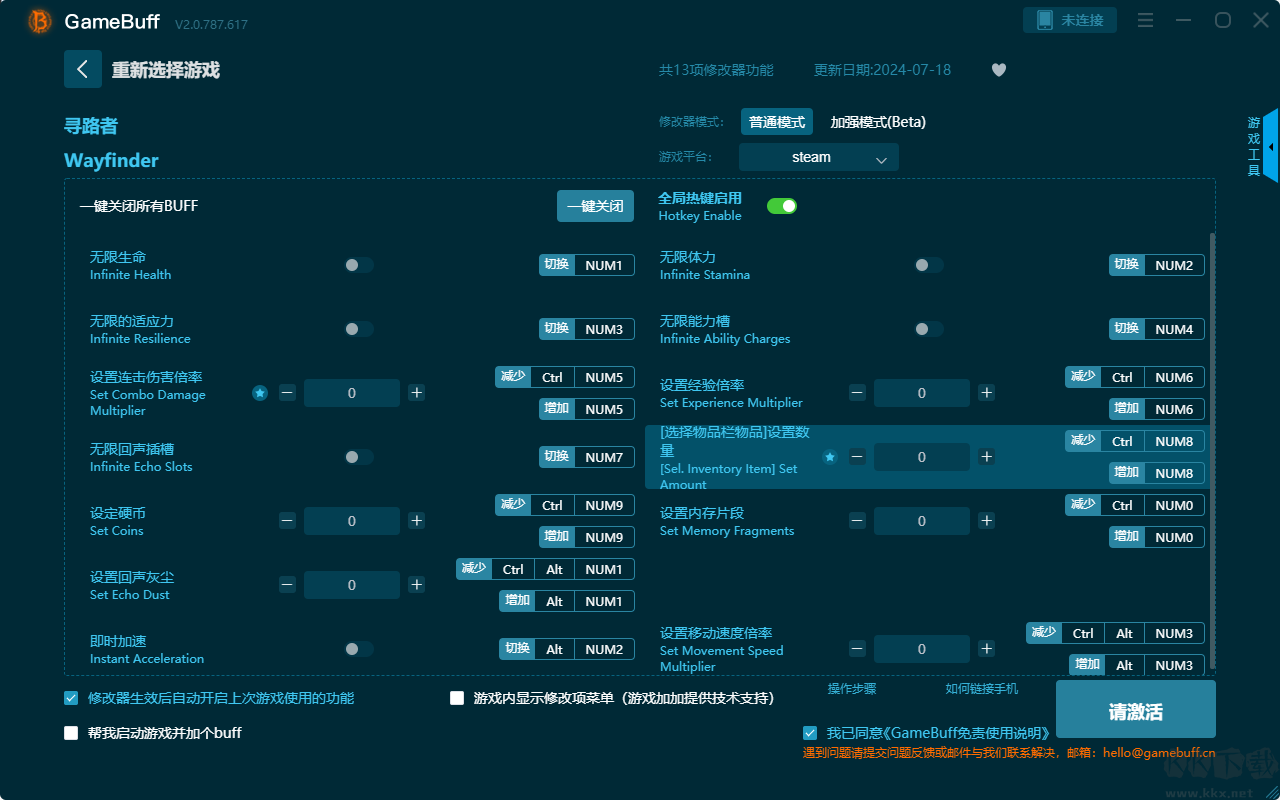Viewport: 1280px width, 800px height.
Task: Increase Set Coins value with plus
Action: (417, 521)
